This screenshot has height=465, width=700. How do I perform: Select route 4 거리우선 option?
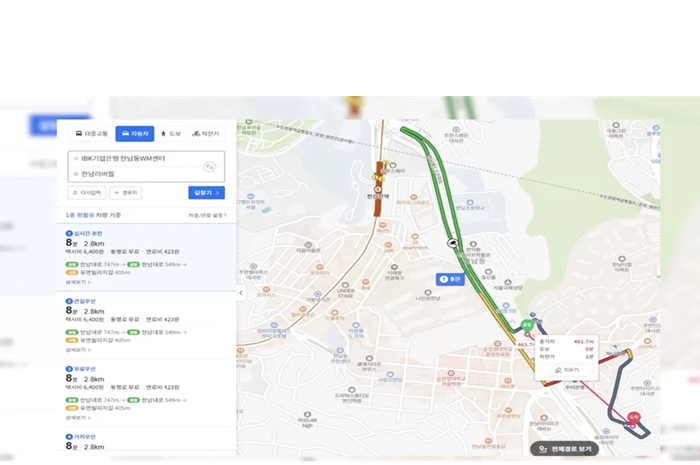(147, 441)
